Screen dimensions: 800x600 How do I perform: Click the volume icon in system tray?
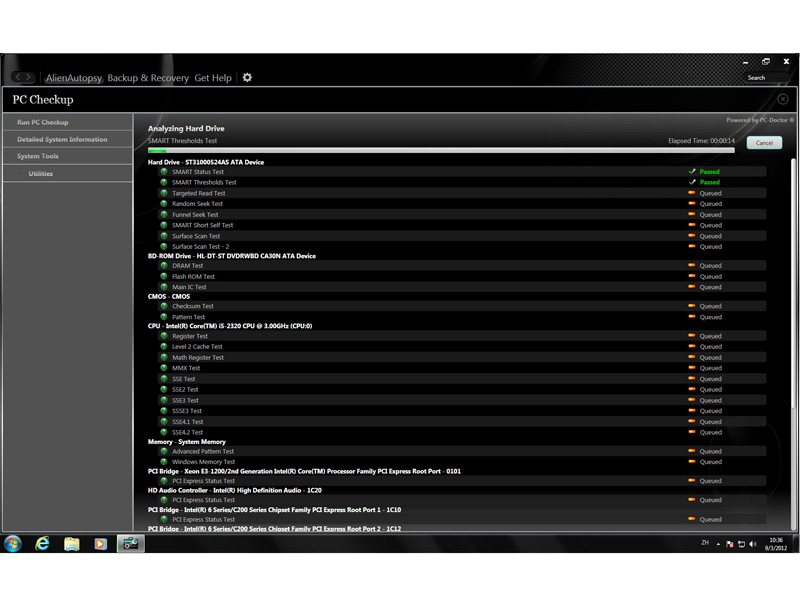coord(752,543)
